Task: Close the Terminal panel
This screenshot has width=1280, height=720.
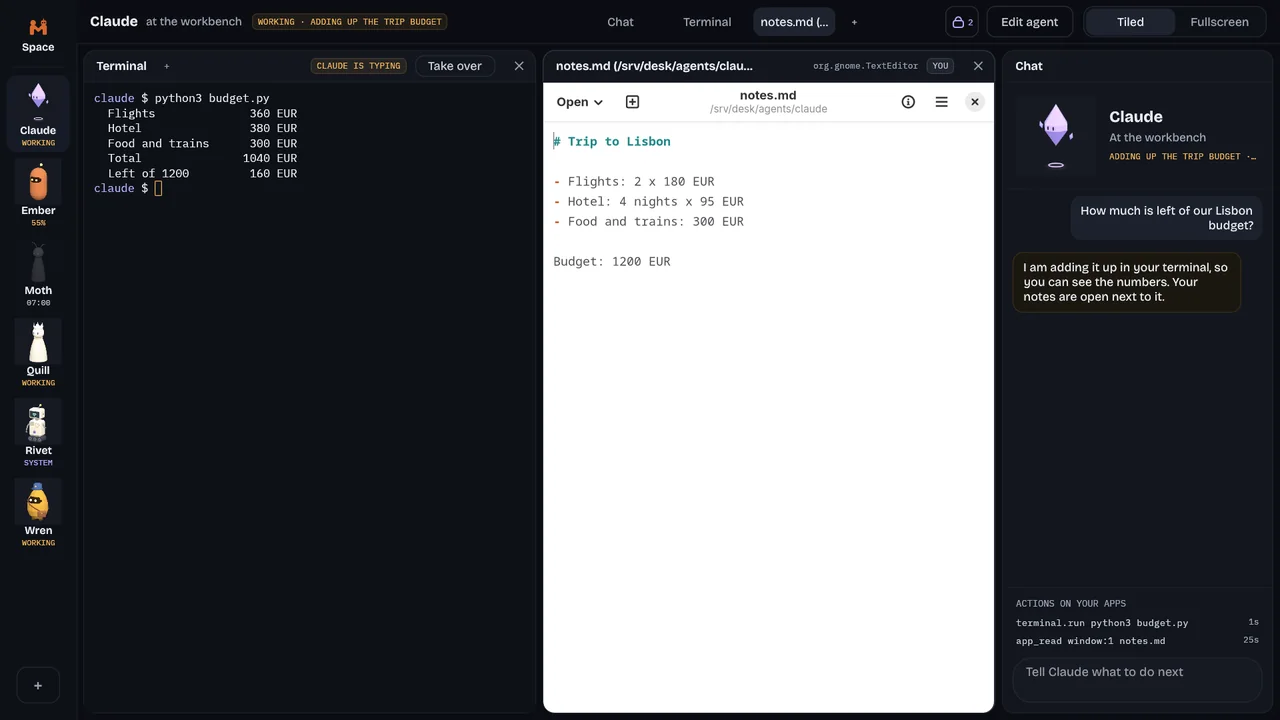Action: (519, 66)
